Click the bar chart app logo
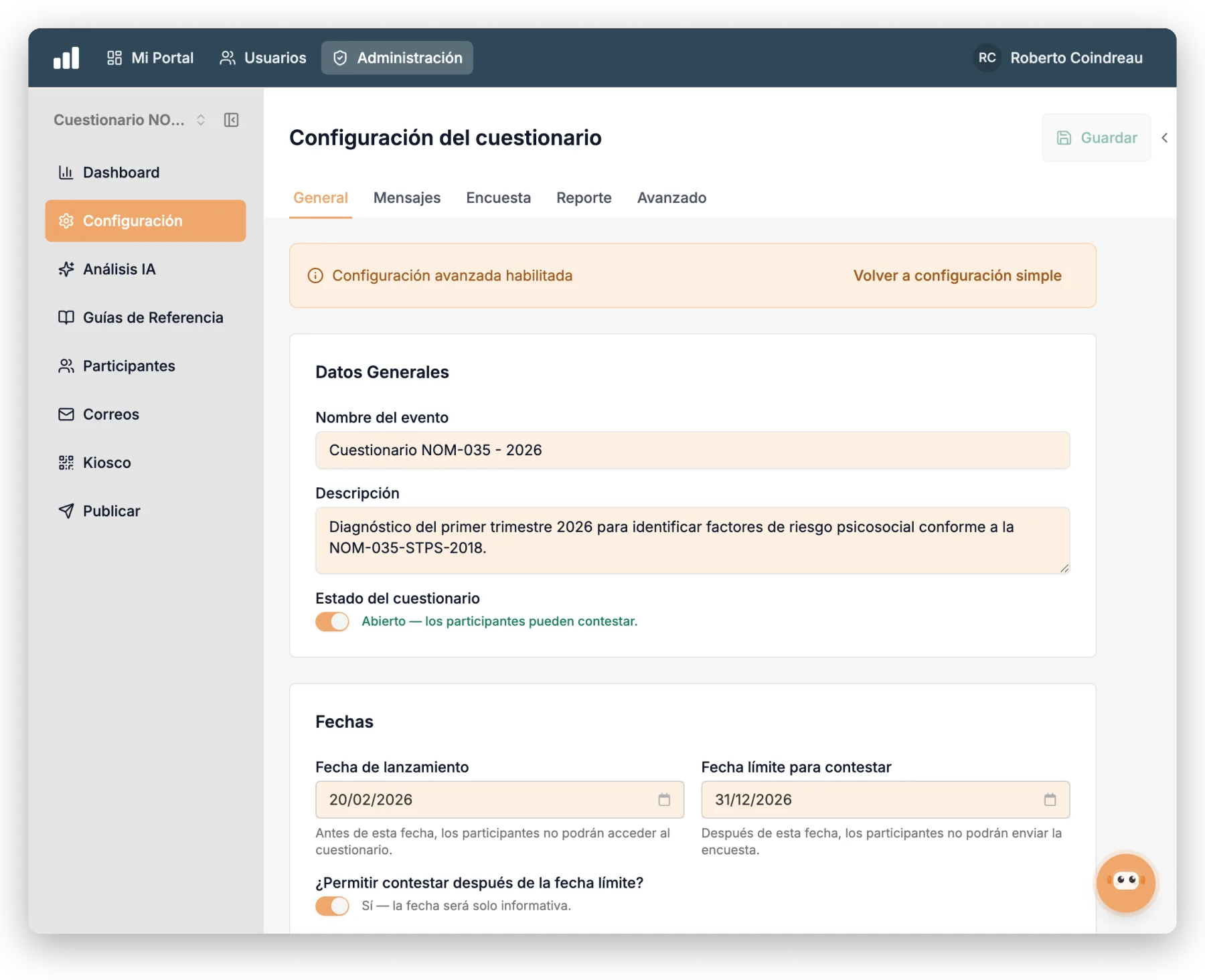Screen dimensions: 1205x980 [66, 58]
